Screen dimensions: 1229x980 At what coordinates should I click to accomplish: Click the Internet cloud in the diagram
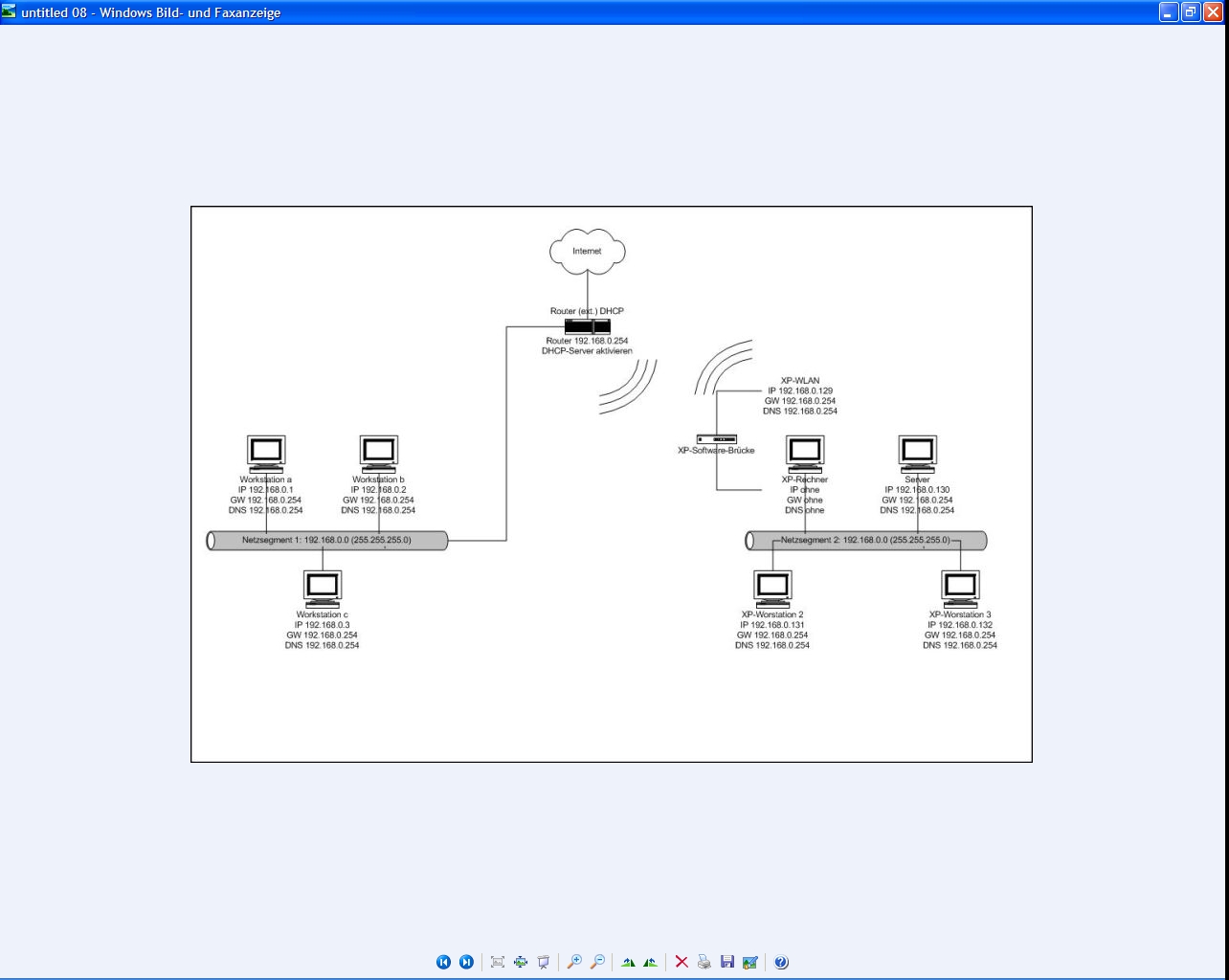click(587, 250)
